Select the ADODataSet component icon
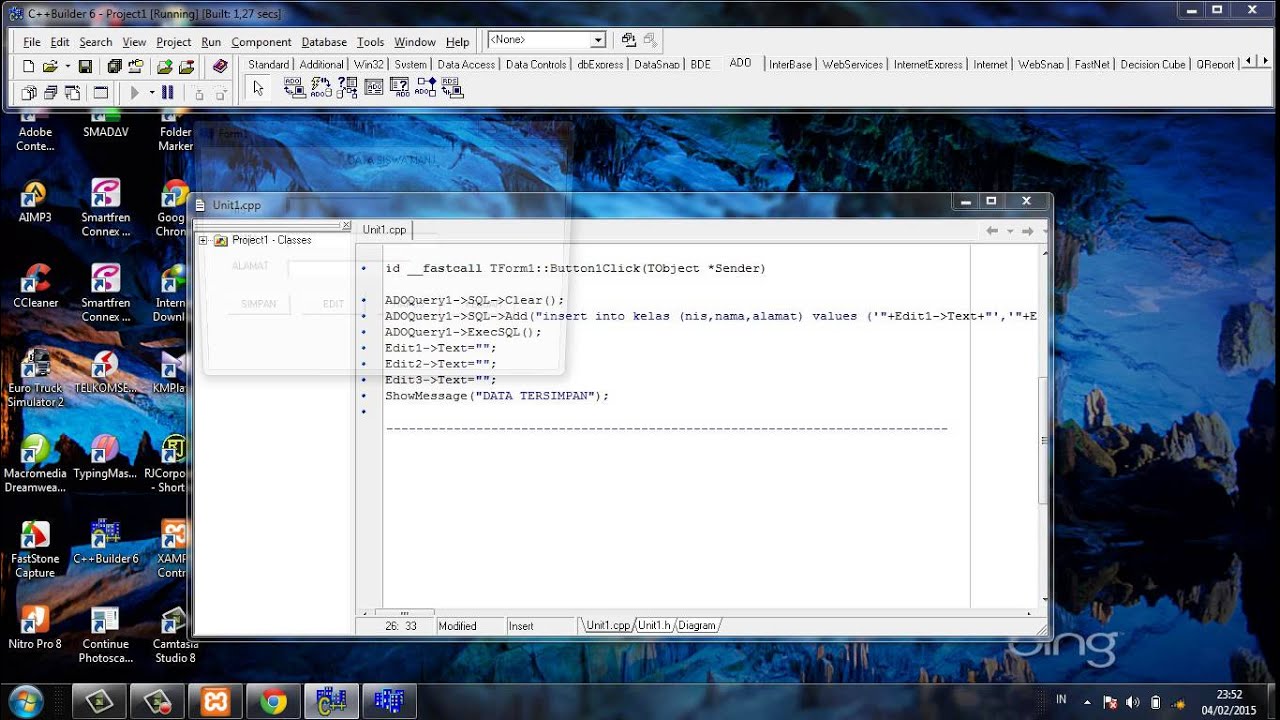 tap(347, 88)
